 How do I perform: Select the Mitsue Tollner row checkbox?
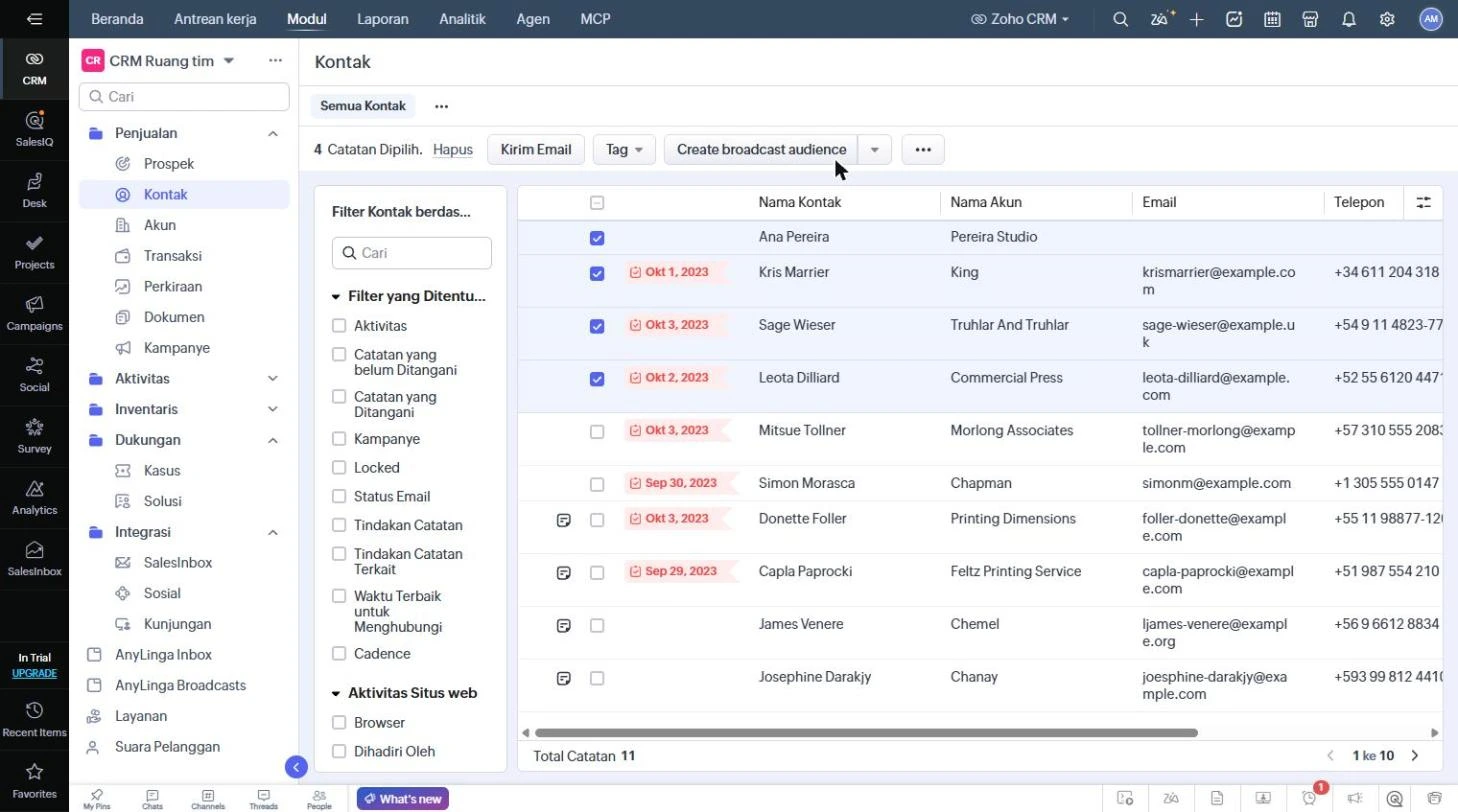tap(597, 432)
